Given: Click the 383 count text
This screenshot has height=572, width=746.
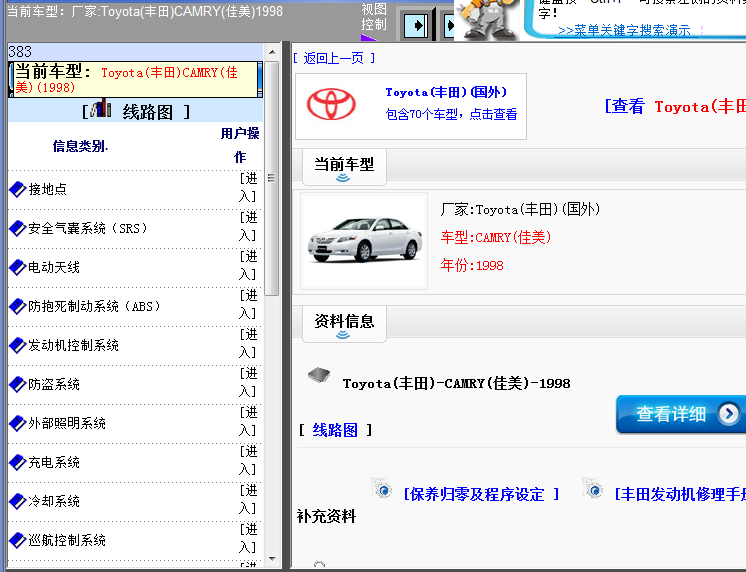Looking at the screenshot, I should click(x=20, y=51).
